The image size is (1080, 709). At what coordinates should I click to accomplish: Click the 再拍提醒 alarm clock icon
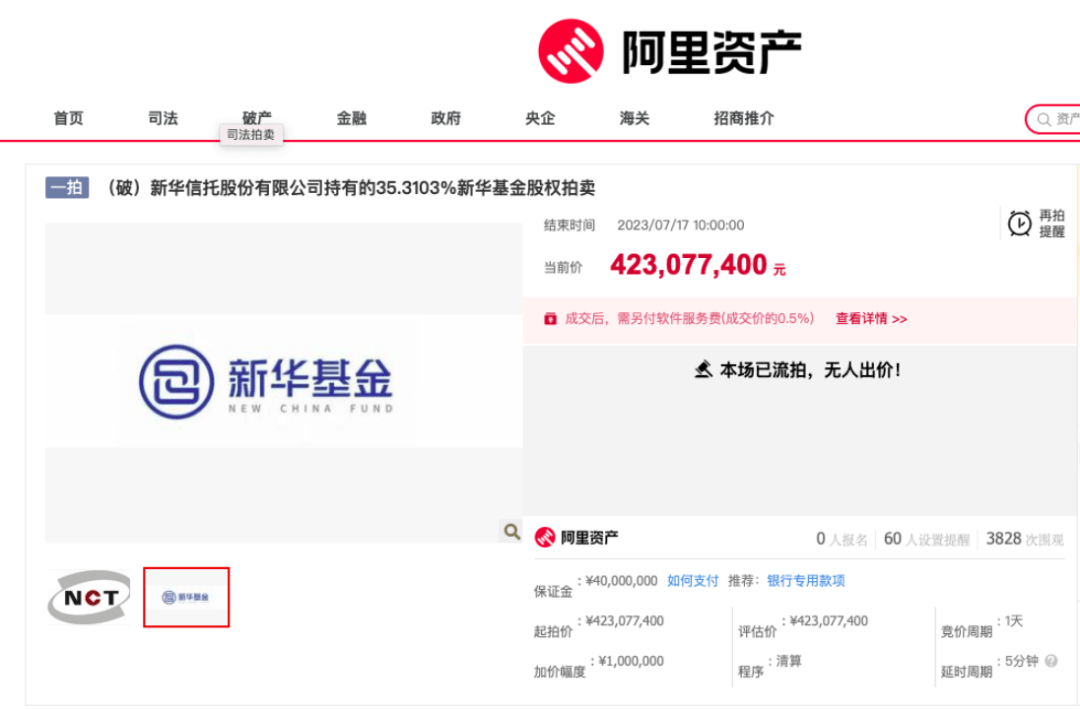(1019, 223)
